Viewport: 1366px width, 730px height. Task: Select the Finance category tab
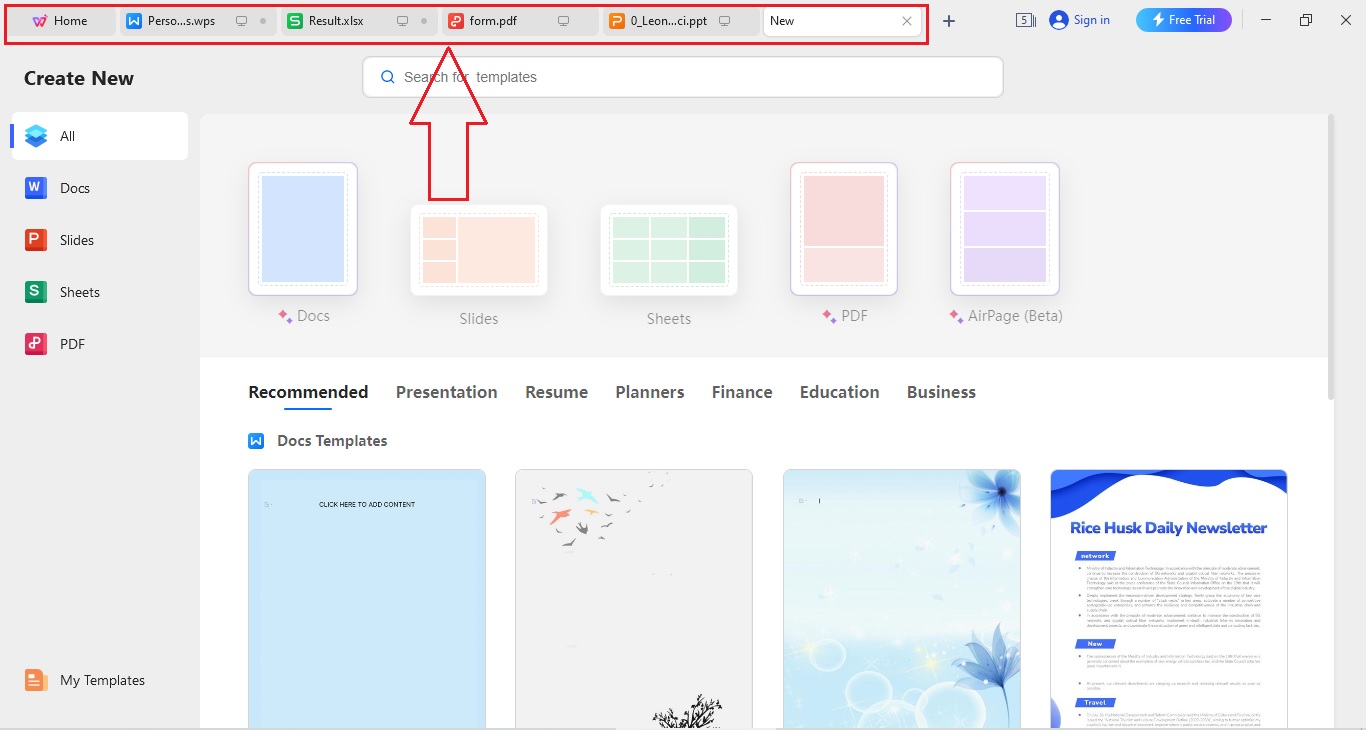(x=742, y=392)
